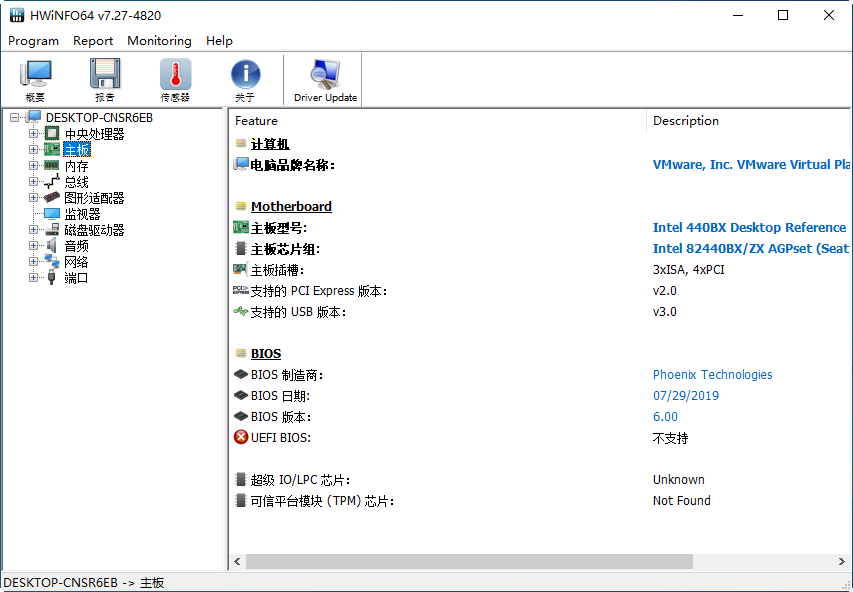Click the Unknown super IO value
The height and width of the screenshot is (592, 853).
click(x=678, y=479)
